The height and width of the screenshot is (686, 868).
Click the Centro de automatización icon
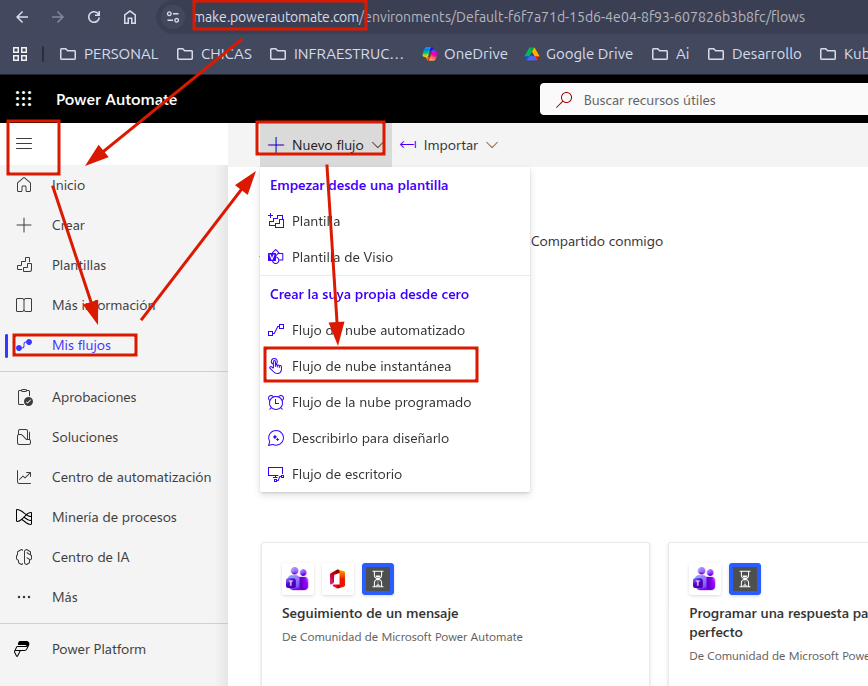click(25, 477)
